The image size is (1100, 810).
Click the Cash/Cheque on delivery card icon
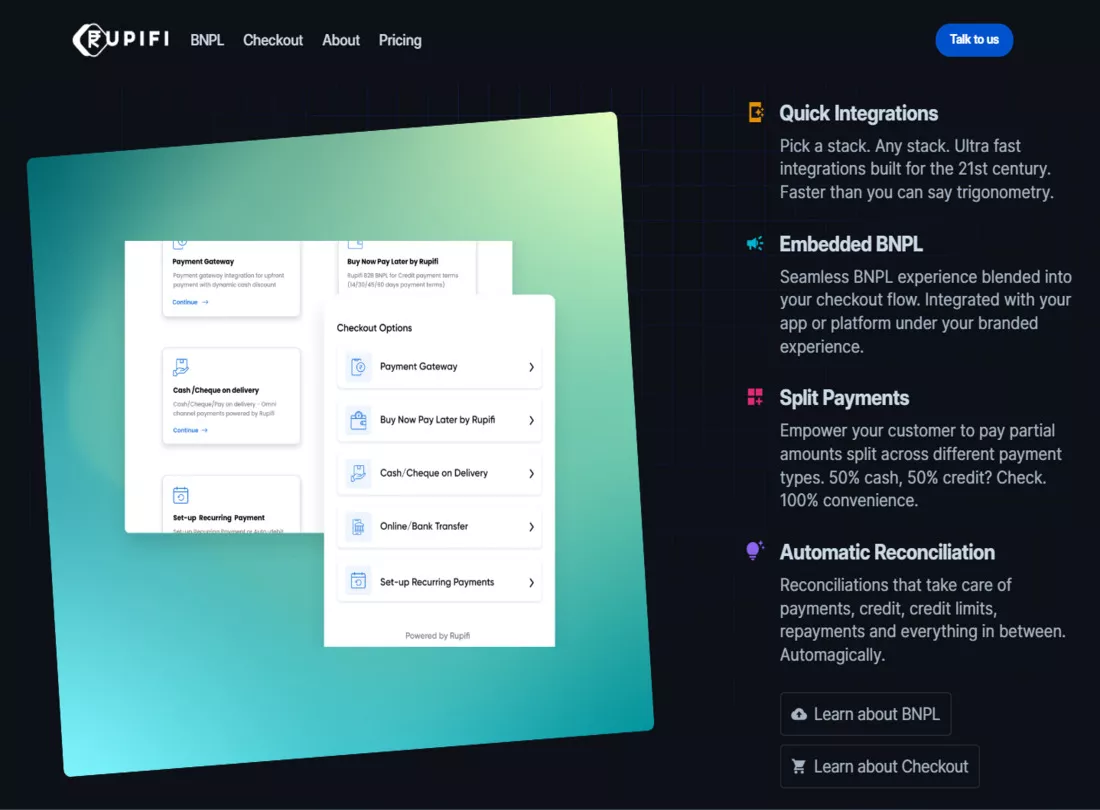click(x=181, y=367)
